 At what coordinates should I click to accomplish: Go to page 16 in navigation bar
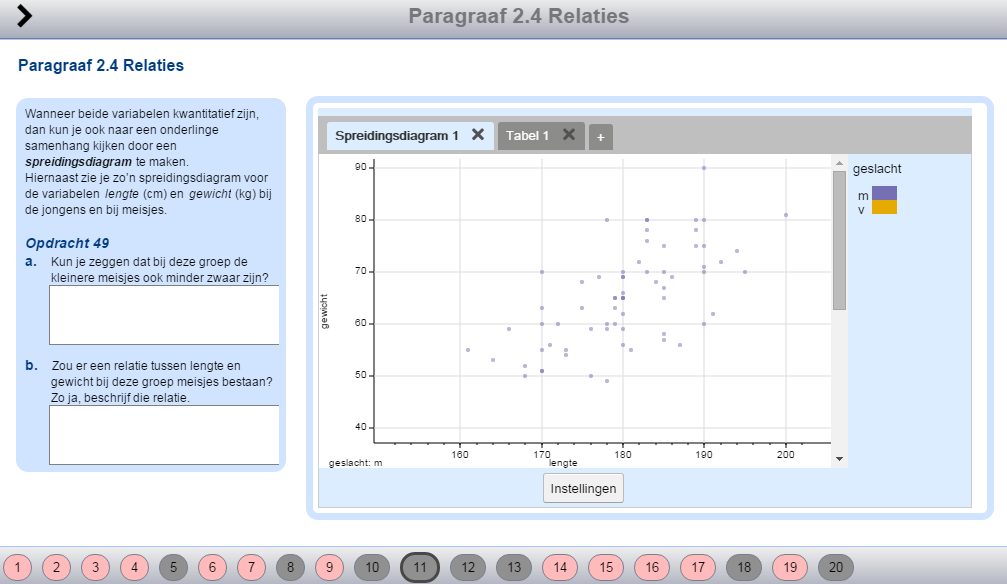[652, 568]
